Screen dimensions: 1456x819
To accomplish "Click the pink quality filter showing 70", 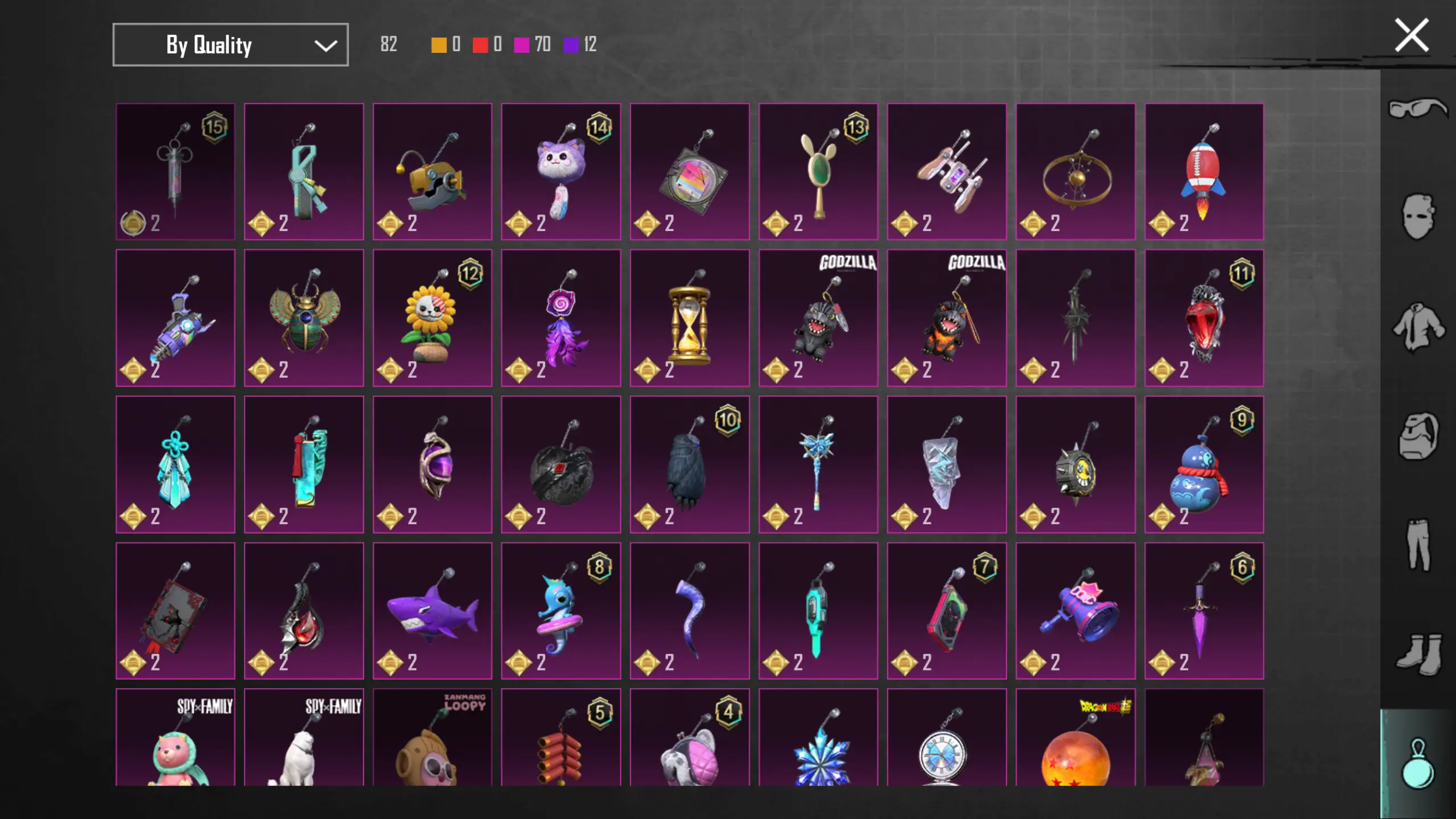I will click(x=531, y=44).
